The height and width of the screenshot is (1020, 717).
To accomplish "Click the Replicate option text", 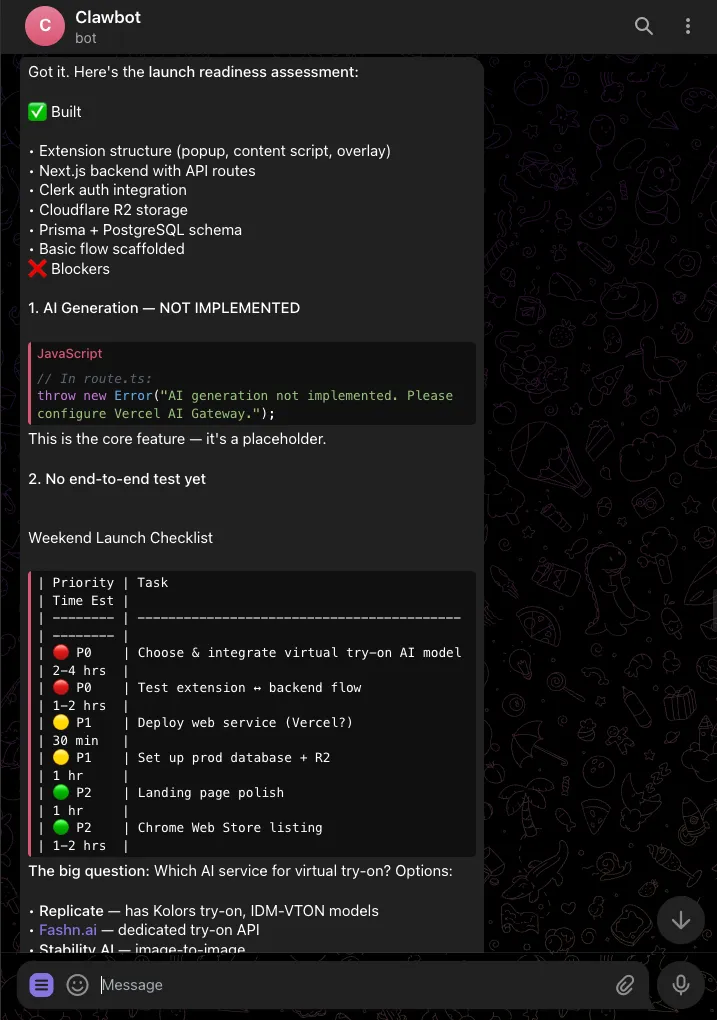I will (71, 911).
